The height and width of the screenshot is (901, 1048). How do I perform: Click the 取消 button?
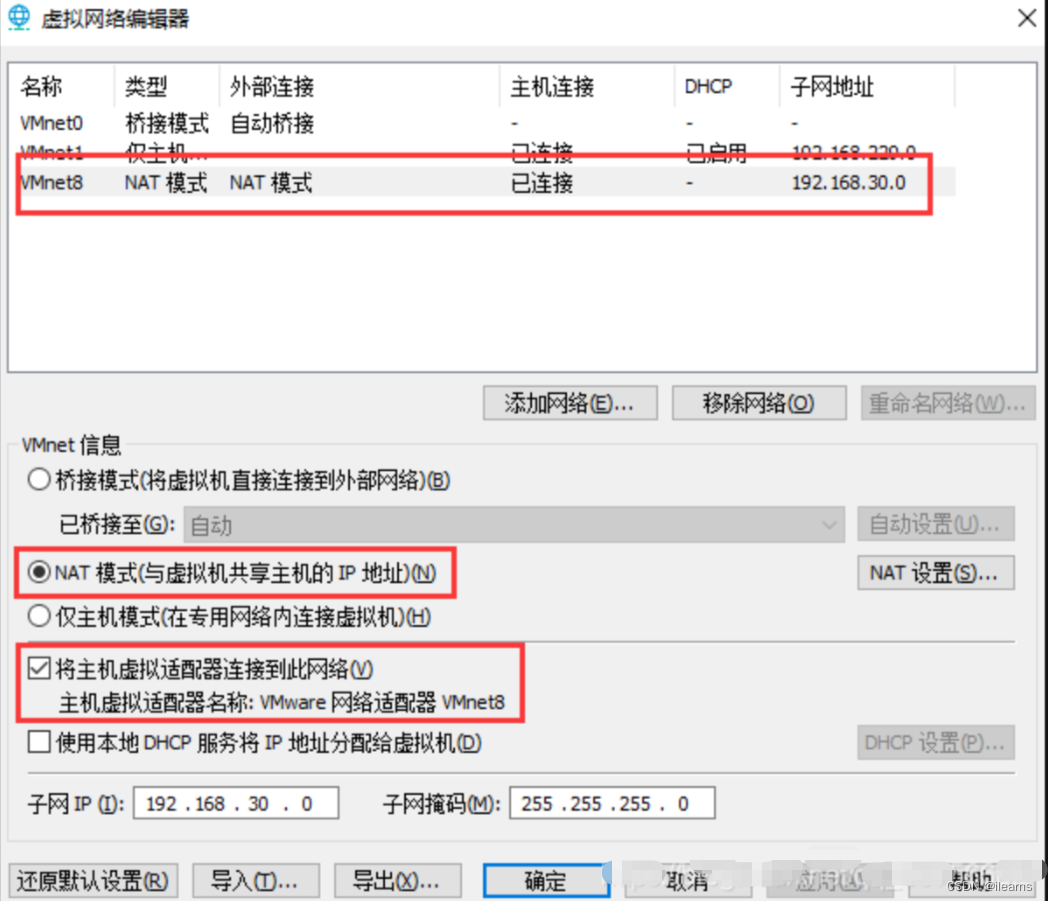tap(688, 881)
